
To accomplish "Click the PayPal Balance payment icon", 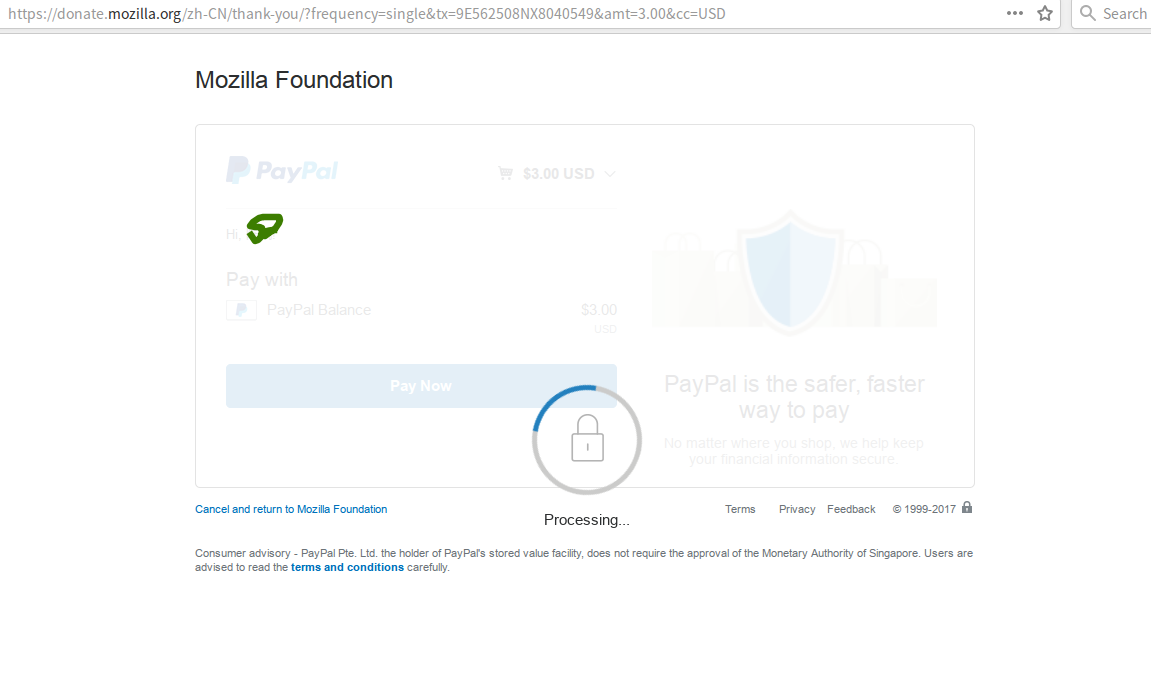I will point(242,310).
